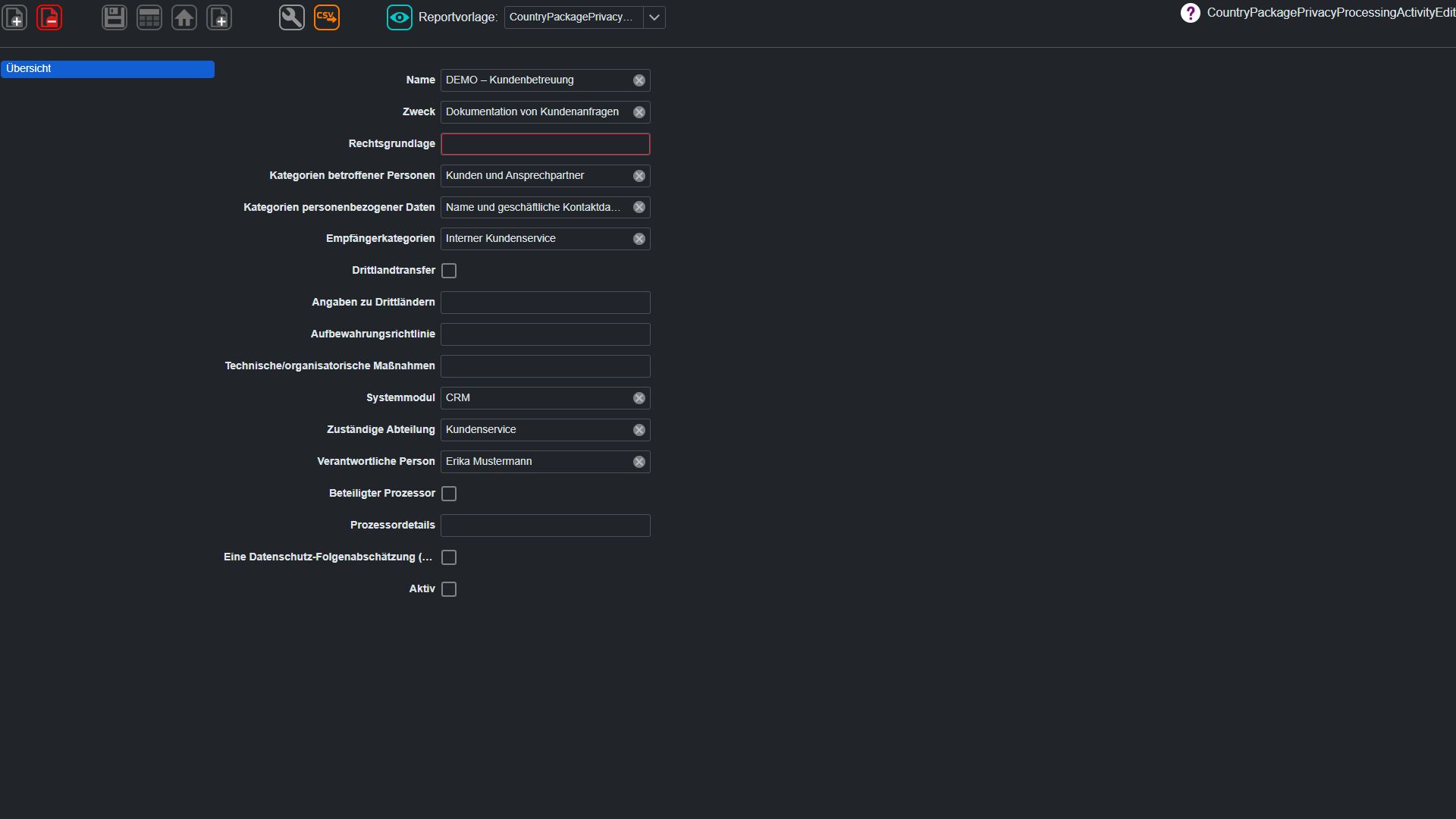Clear the Empfängerkategorien field

[x=639, y=239]
